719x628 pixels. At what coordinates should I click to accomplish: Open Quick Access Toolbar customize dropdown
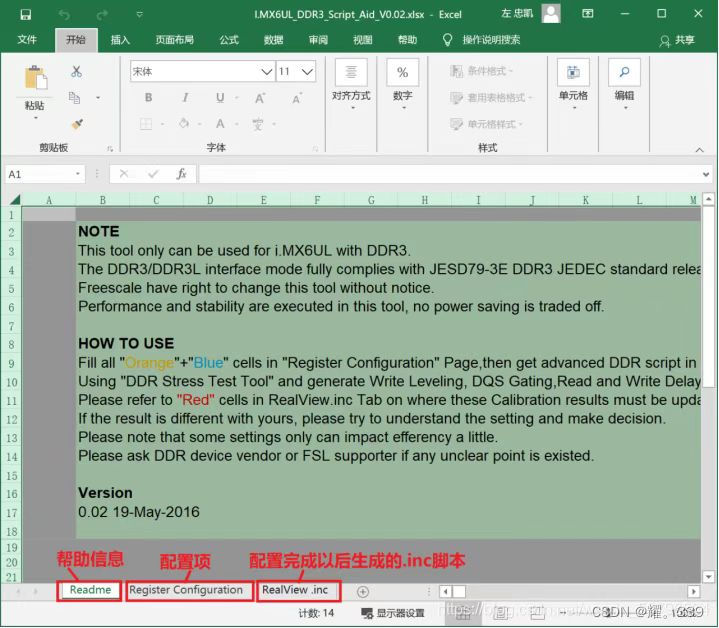coord(139,15)
